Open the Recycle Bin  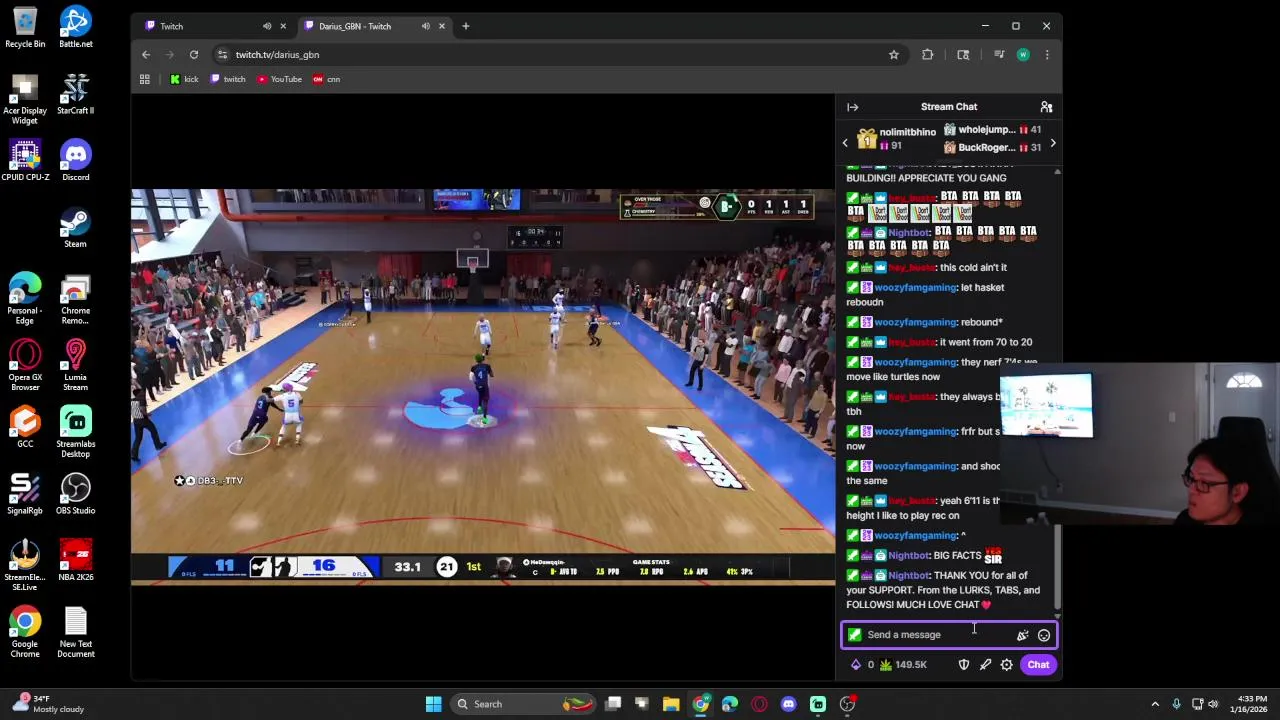[25, 27]
